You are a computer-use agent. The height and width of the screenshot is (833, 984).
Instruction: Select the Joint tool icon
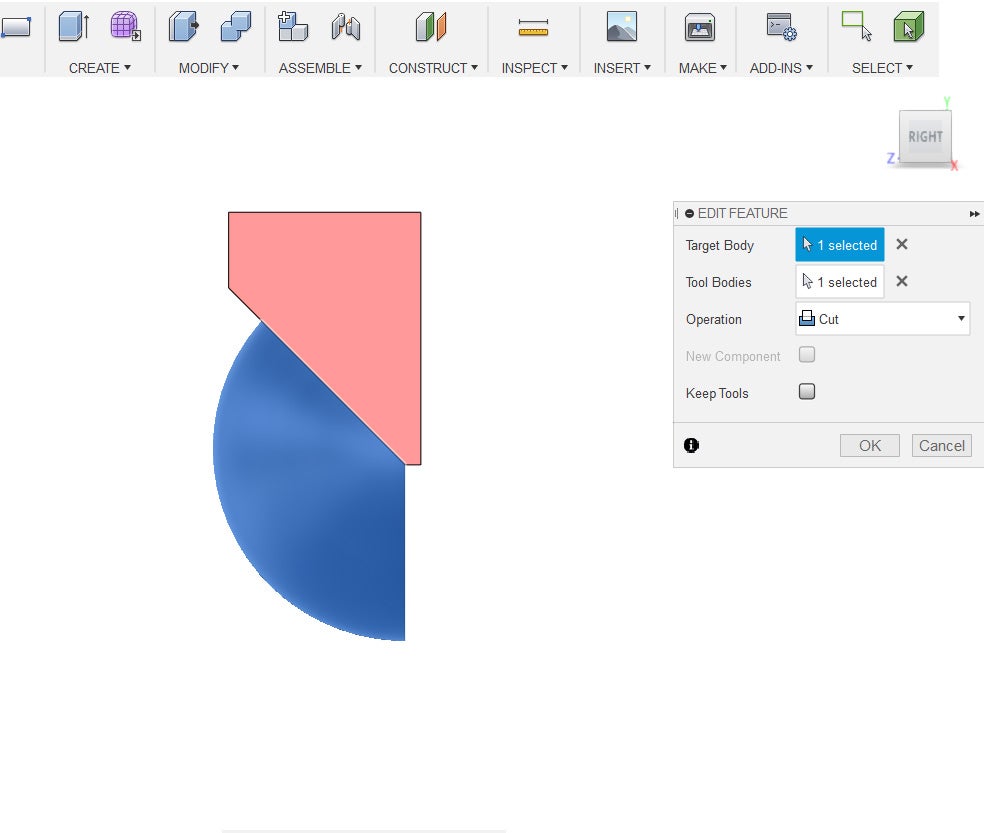pyautogui.click(x=346, y=27)
